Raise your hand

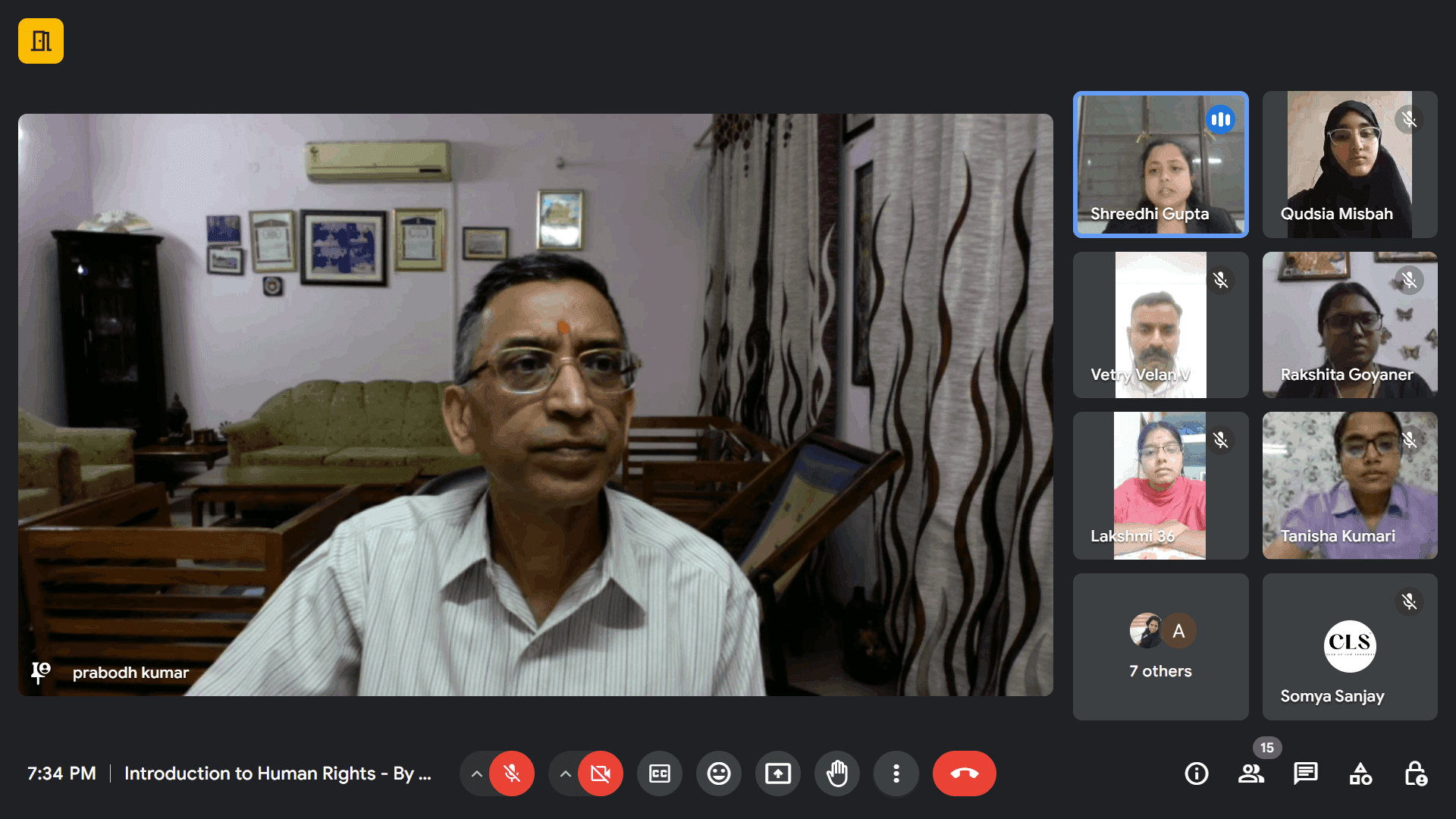(837, 773)
